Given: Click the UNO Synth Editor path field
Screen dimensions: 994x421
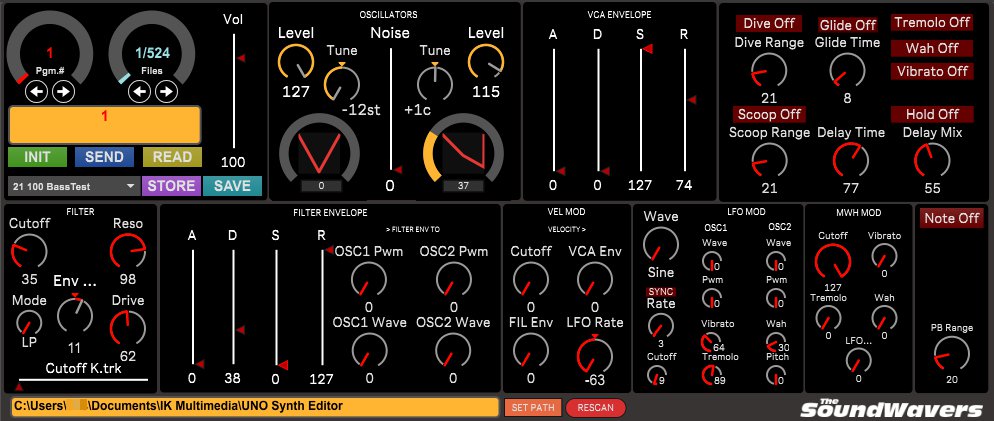Looking at the screenshot, I should pos(254,406).
